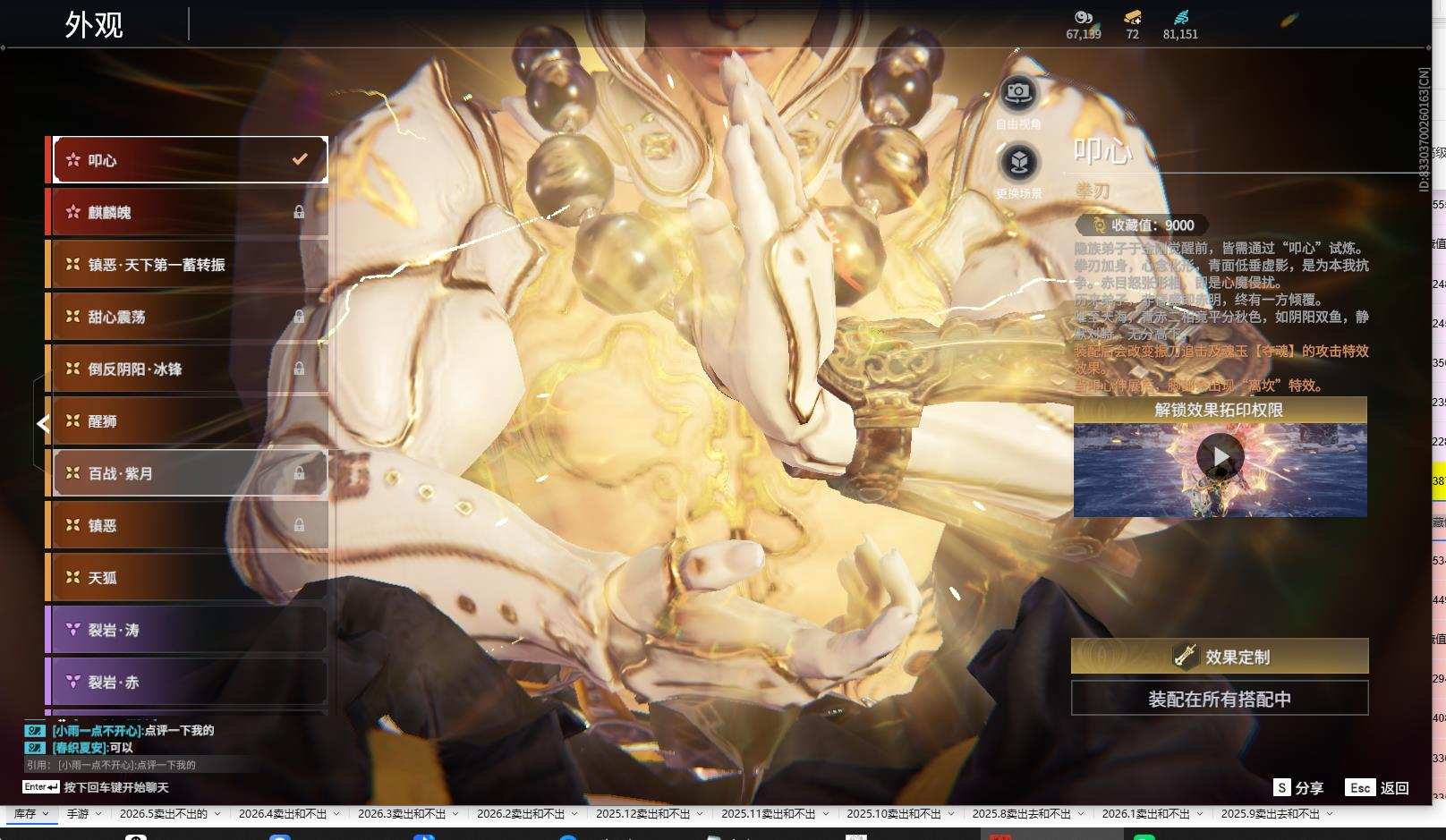The height and width of the screenshot is (840, 1446).
Task: Click the lock icon on 倒反阴阳·冰锋
Action: click(x=299, y=369)
